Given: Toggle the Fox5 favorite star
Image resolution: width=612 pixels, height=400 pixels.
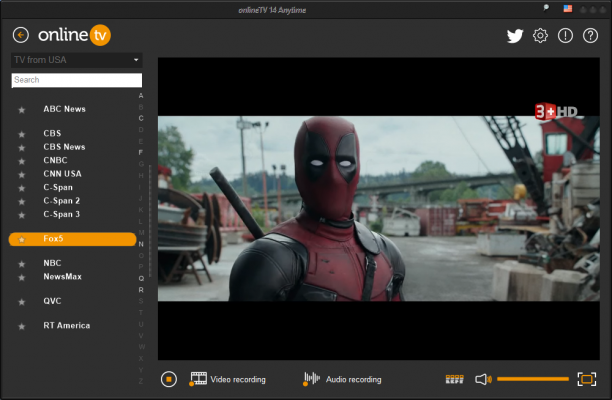Looking at the screenshot, I should [22, 240].
